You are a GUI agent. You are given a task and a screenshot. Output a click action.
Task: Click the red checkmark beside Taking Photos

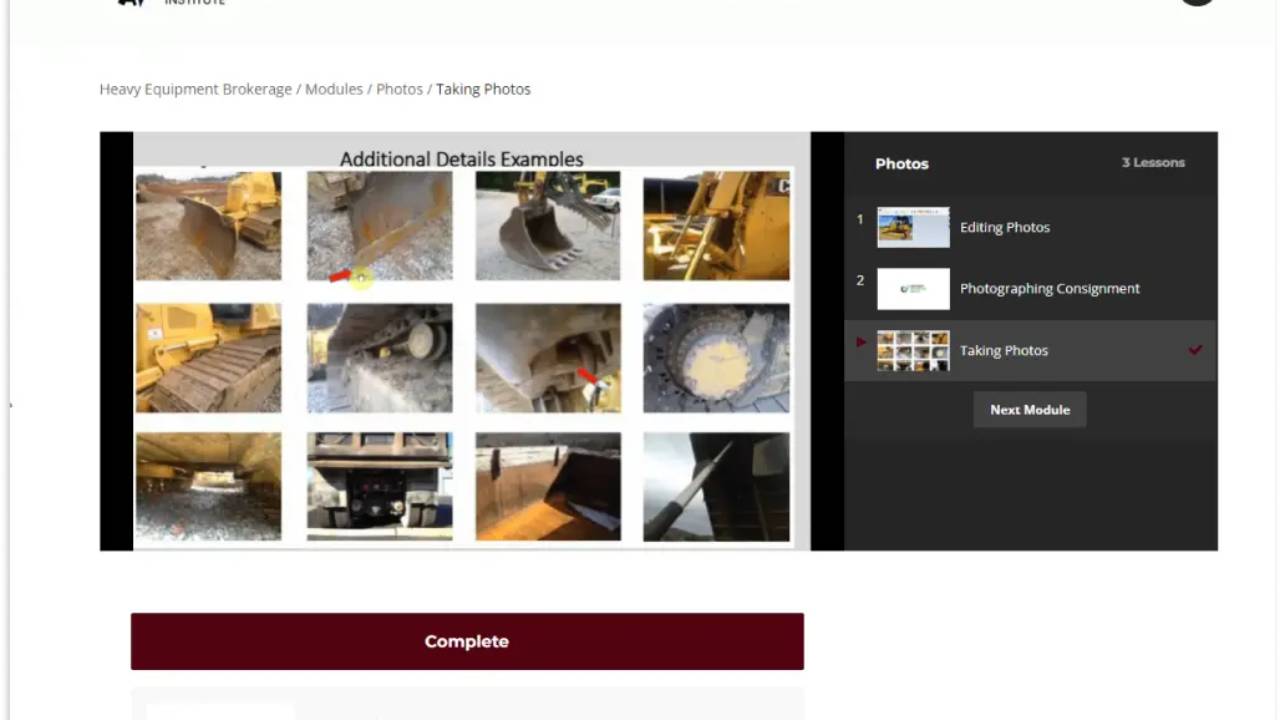point(1195,350)
